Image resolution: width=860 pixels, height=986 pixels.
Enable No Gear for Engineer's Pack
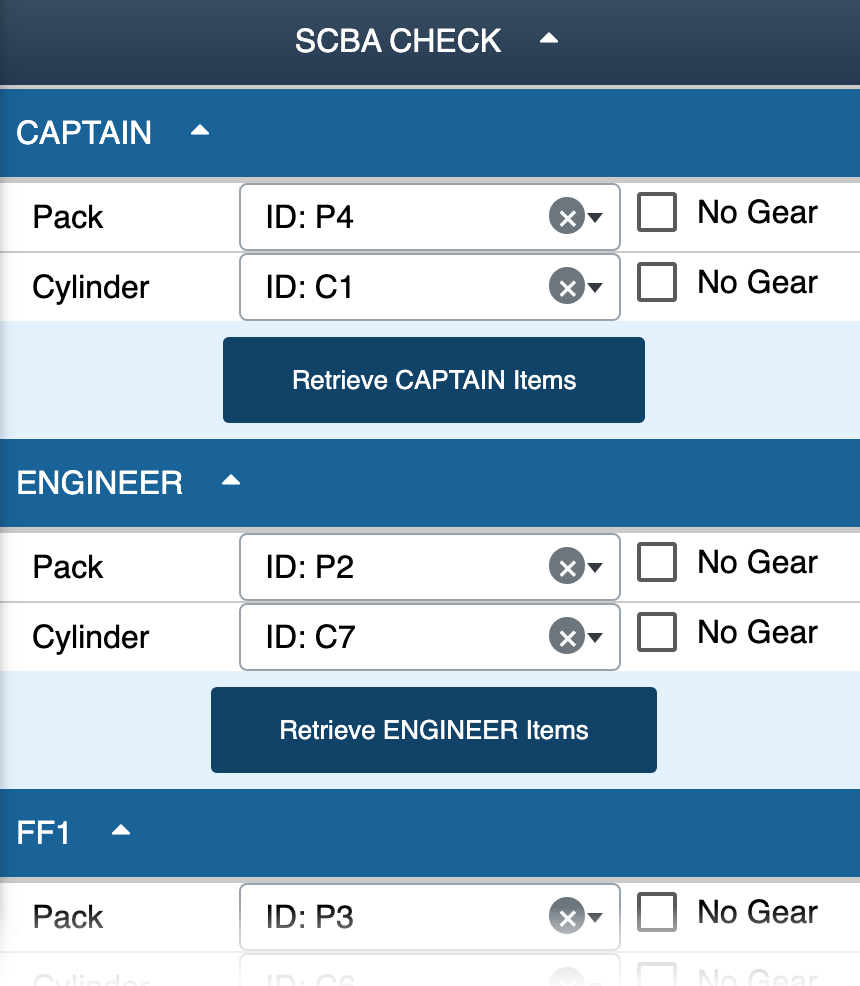(657, 562)
